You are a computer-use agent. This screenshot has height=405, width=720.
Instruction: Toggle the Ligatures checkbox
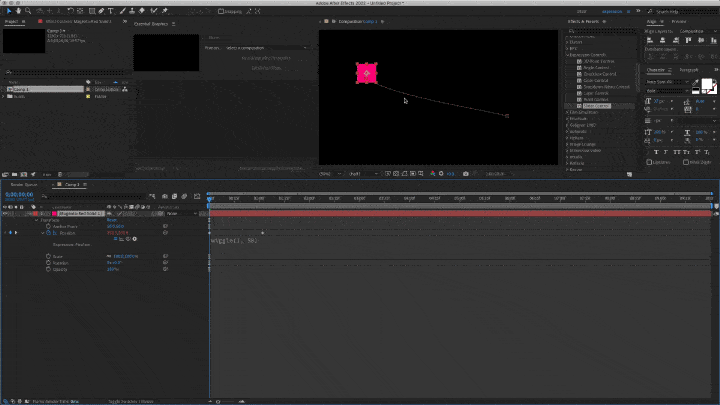tap(649, 162)
